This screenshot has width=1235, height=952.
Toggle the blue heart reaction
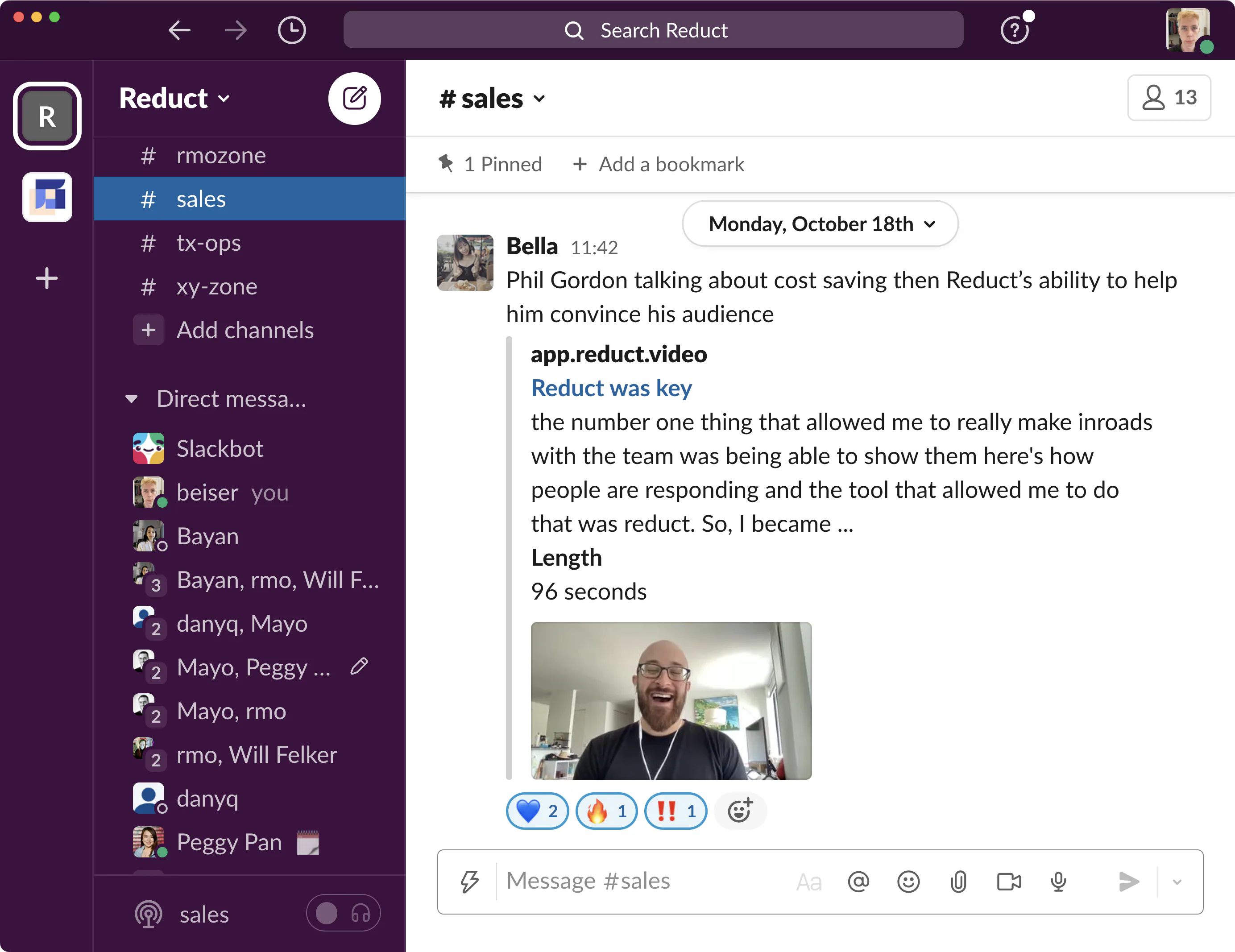pyautogui.click(x=537, y=811)
